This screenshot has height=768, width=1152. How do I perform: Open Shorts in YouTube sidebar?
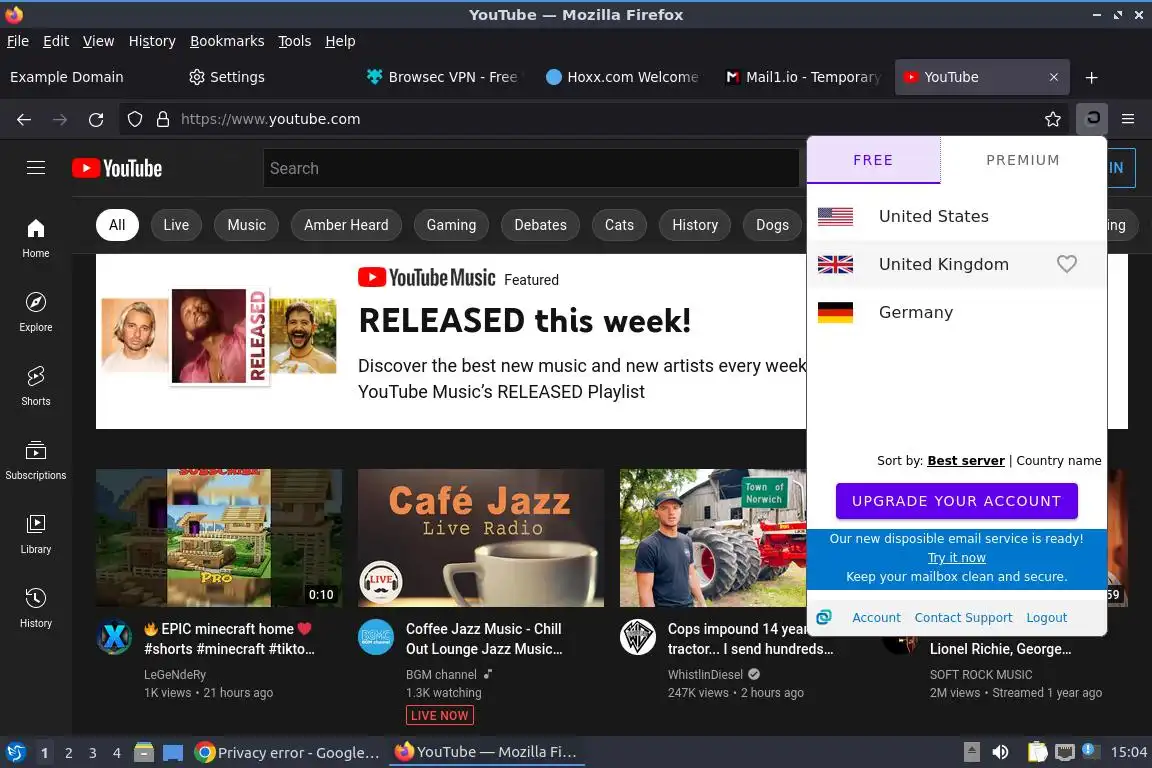coord(35,387)
